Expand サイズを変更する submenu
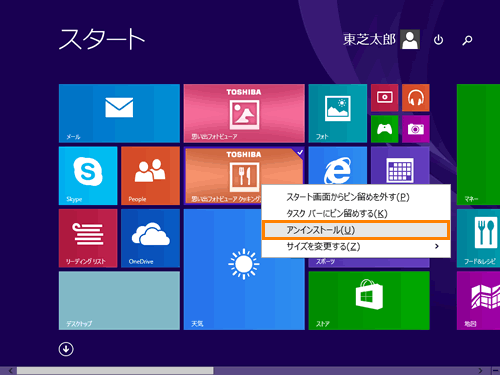The image size is (500, 375). pyautogui.click(x=356, y=246)
